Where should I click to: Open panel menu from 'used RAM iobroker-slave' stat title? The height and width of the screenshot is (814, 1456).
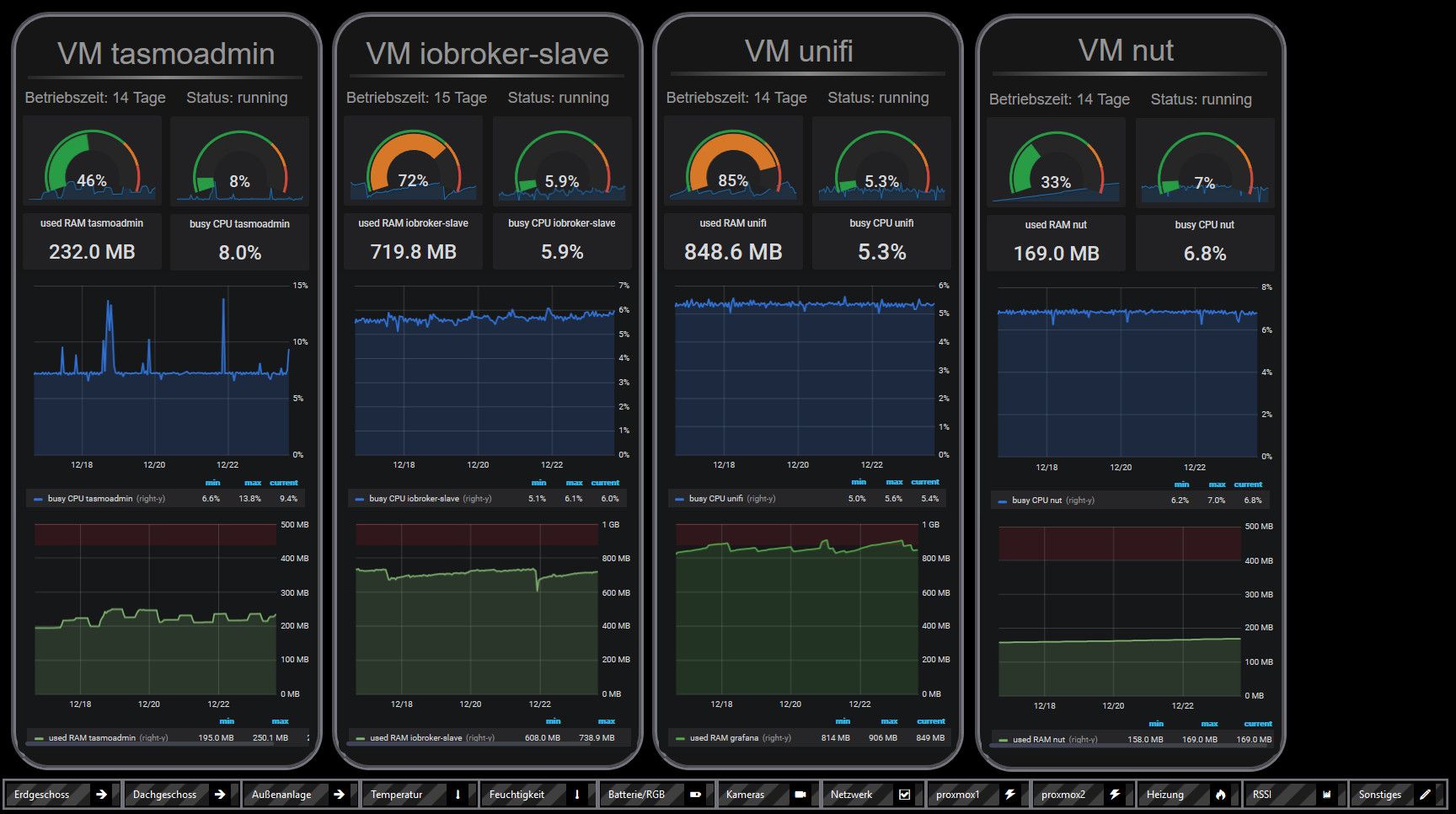413,223
